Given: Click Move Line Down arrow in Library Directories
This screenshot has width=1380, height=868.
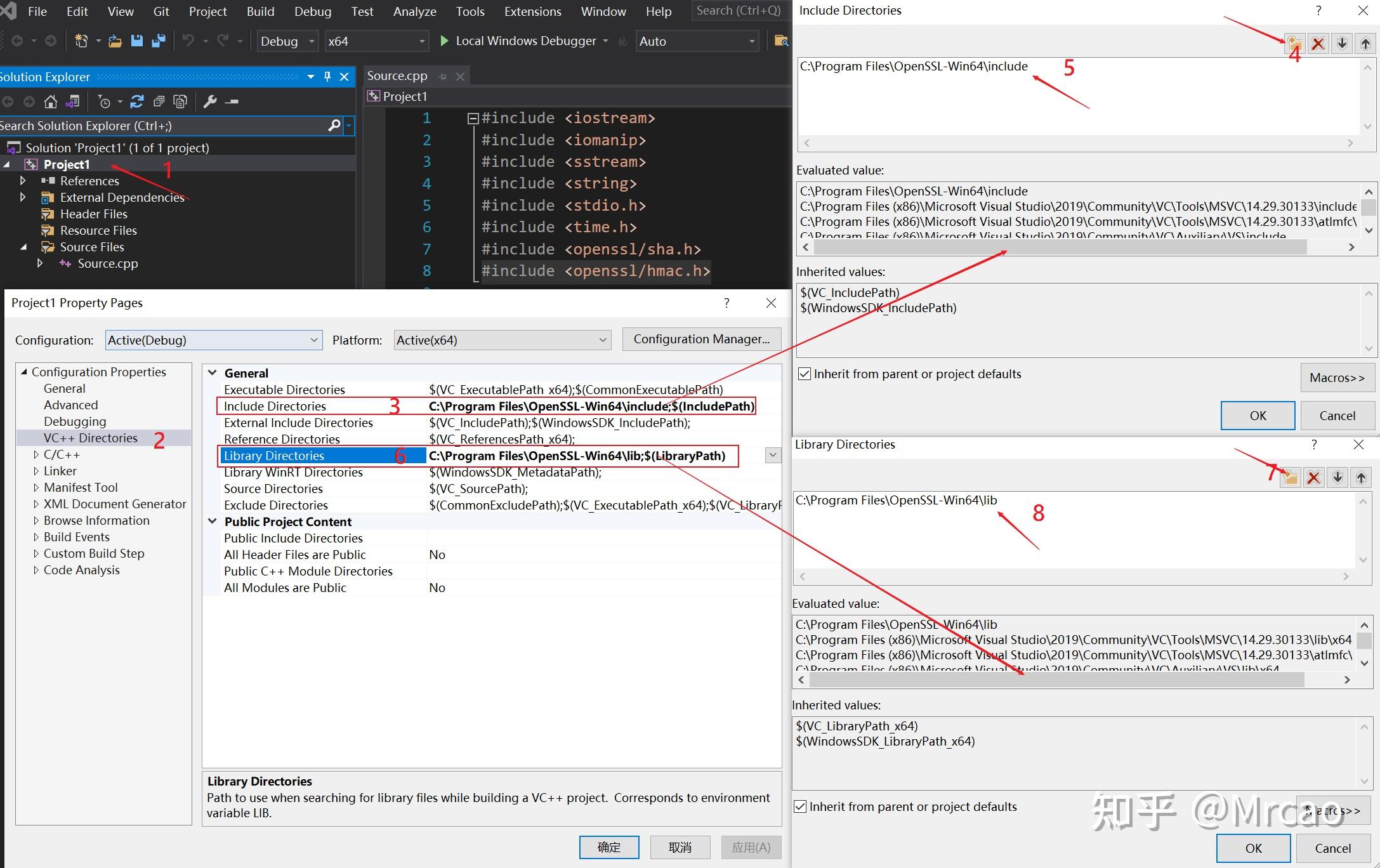Looking at the screenshot, I should 1337,477.
